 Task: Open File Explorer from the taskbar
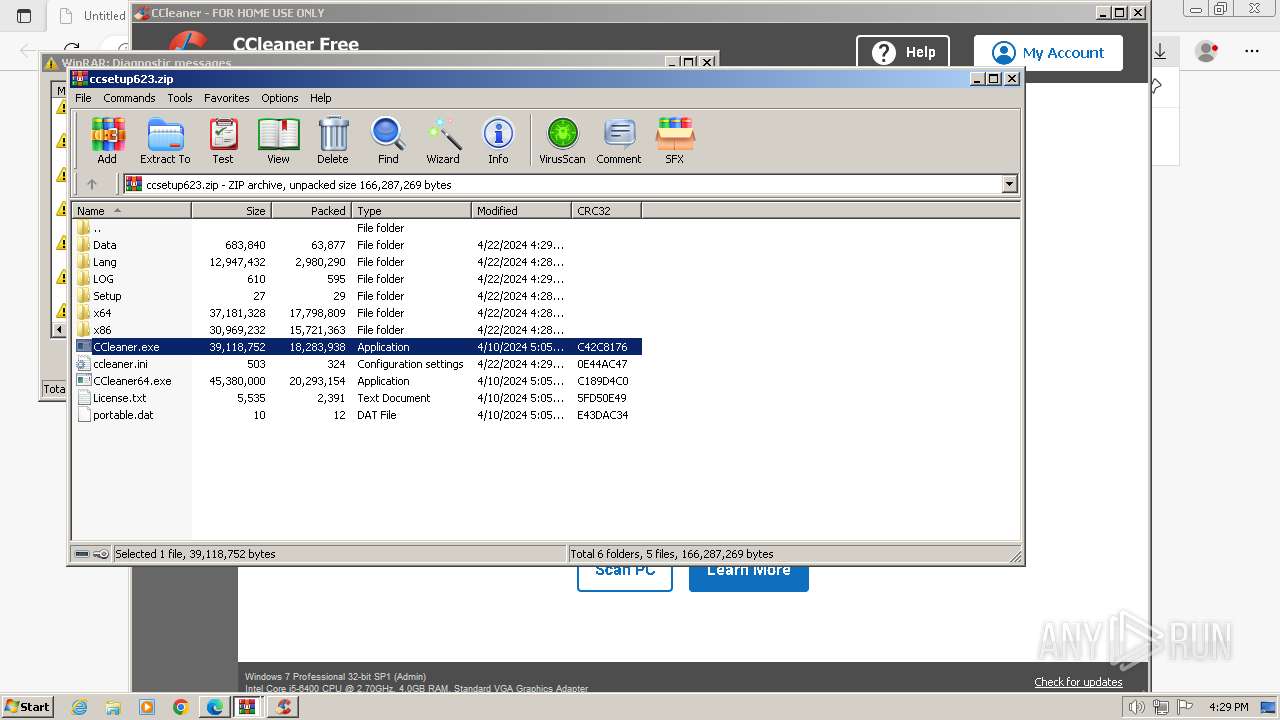(x=113, y=707)
